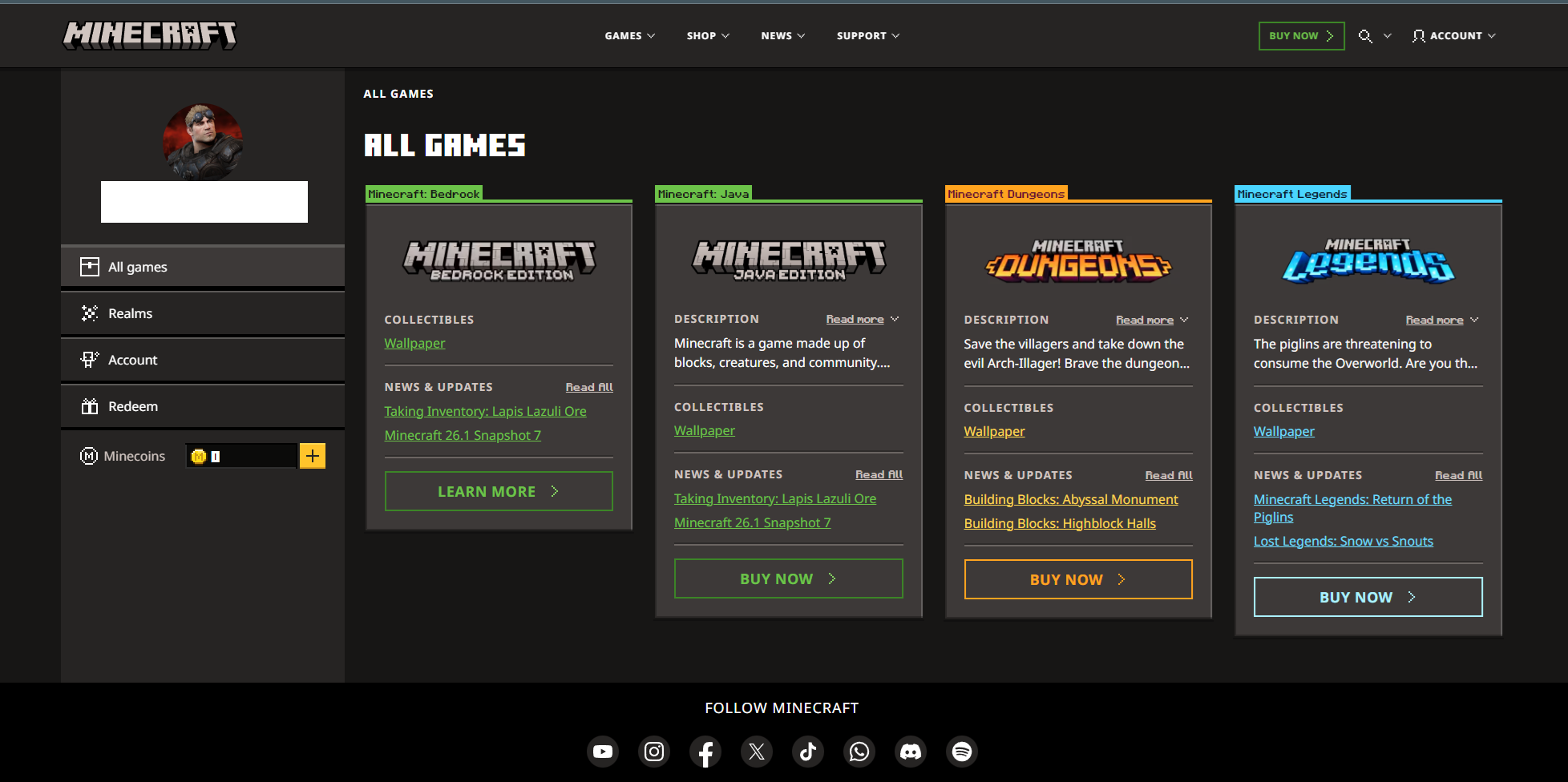This screenshot has width=1568, height=782.
Task: Open the WhatsApp social icon
Action: click(859, 752)
